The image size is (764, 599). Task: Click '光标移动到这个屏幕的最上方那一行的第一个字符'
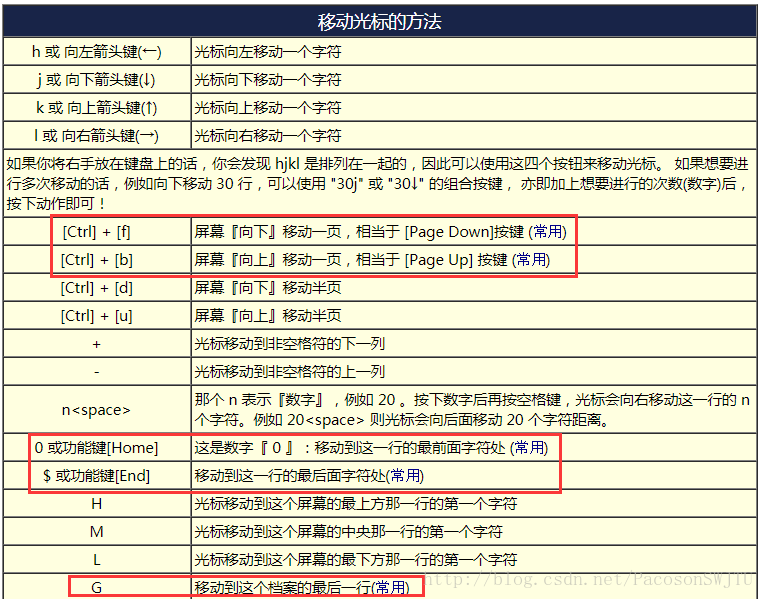(356, 503)
